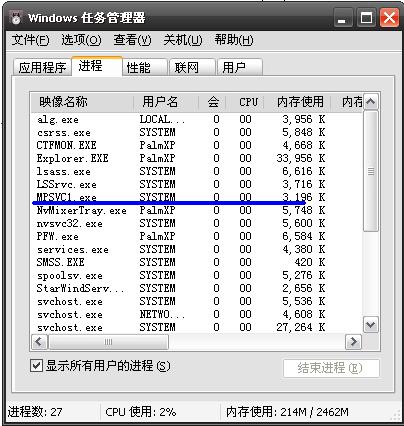This screenshot has width=404, height=426.
Task: Click the scroll down arrow in process list
Action: coord(371,325)
